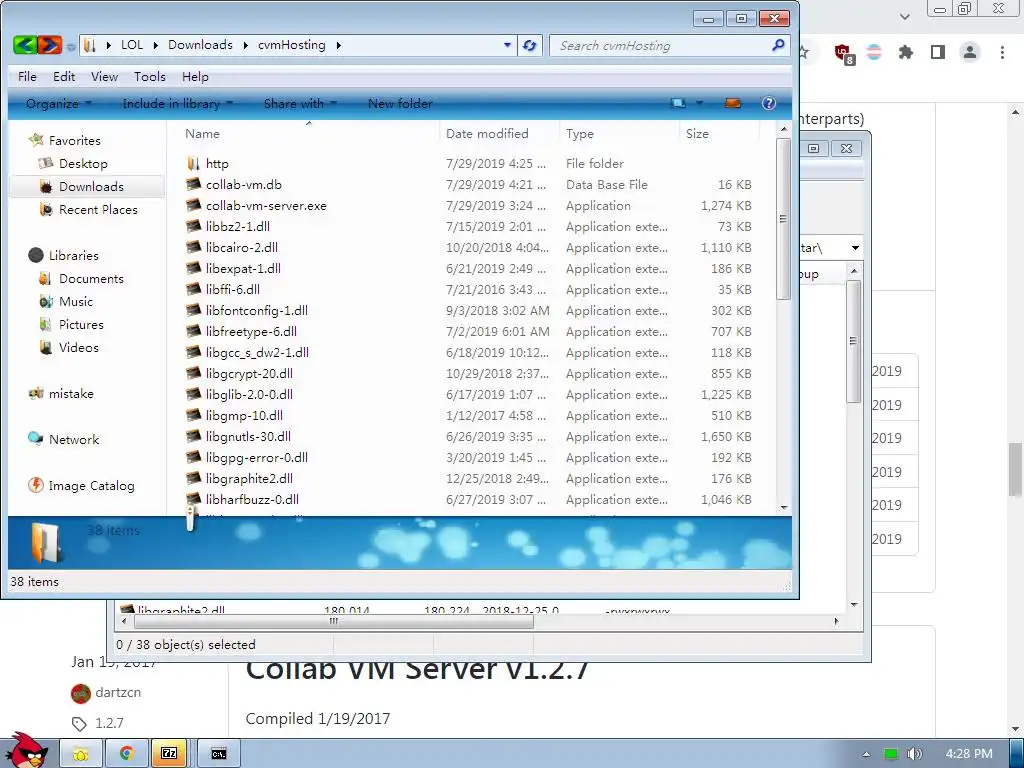Select the libgnutls-30.dll file
1024x768 pixels.
pyautogui.click(x=248, y=436)
